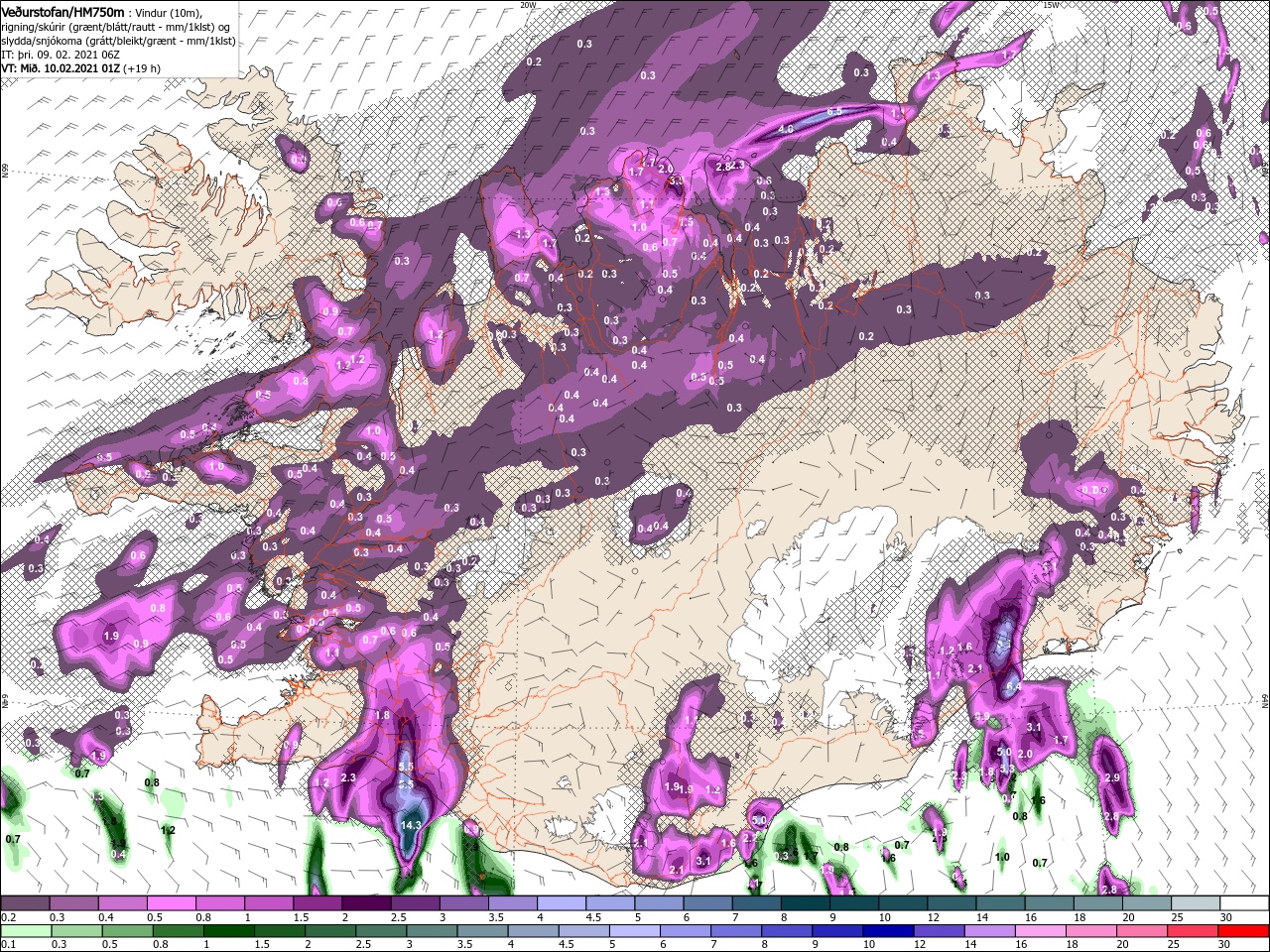Click the dark teal swatch labeled 8 in the upper legend
The height and width of the screenshot is (952, 1270).
click(805, 903)
